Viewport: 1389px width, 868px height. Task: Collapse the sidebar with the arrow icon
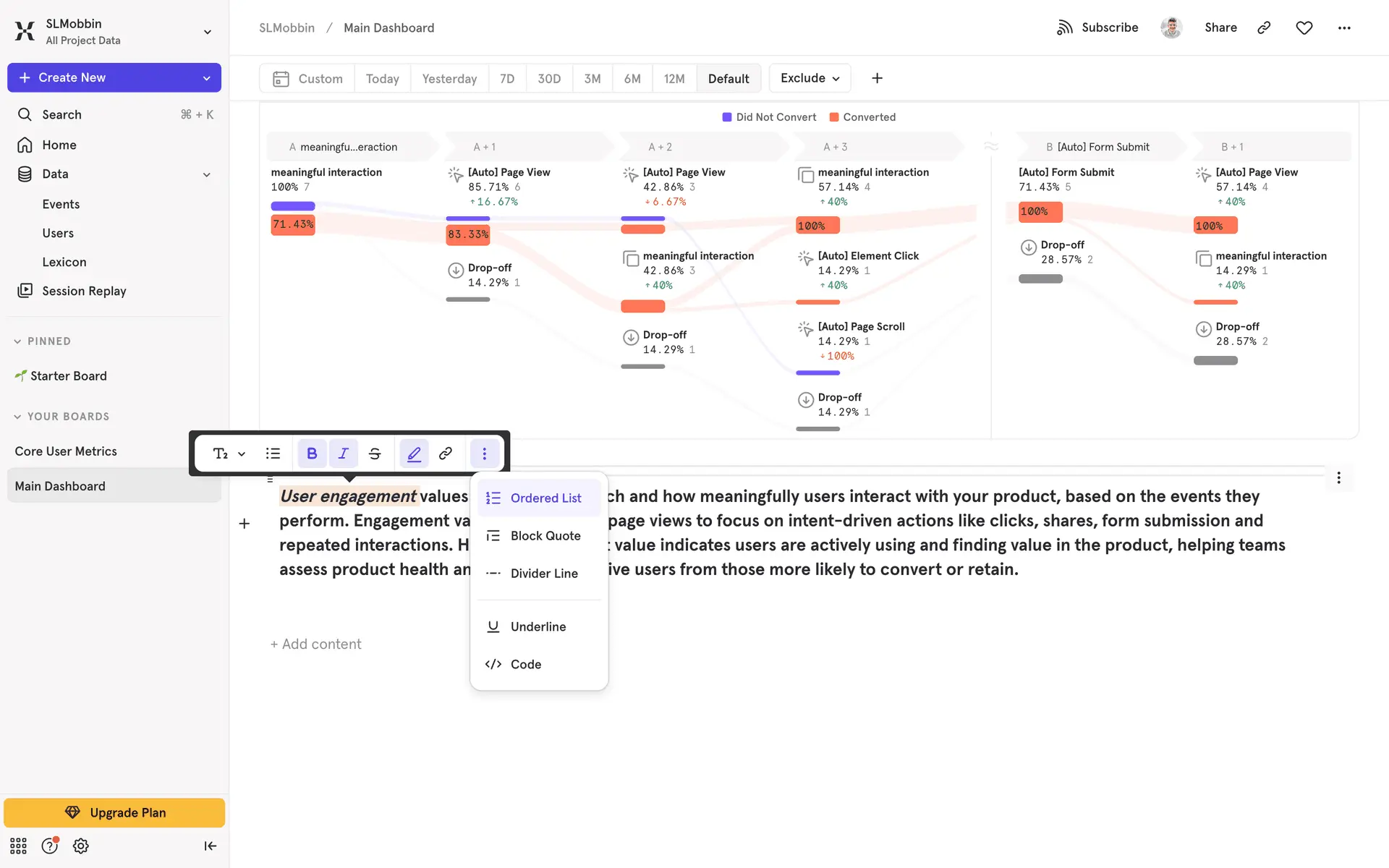click(210, 846)
